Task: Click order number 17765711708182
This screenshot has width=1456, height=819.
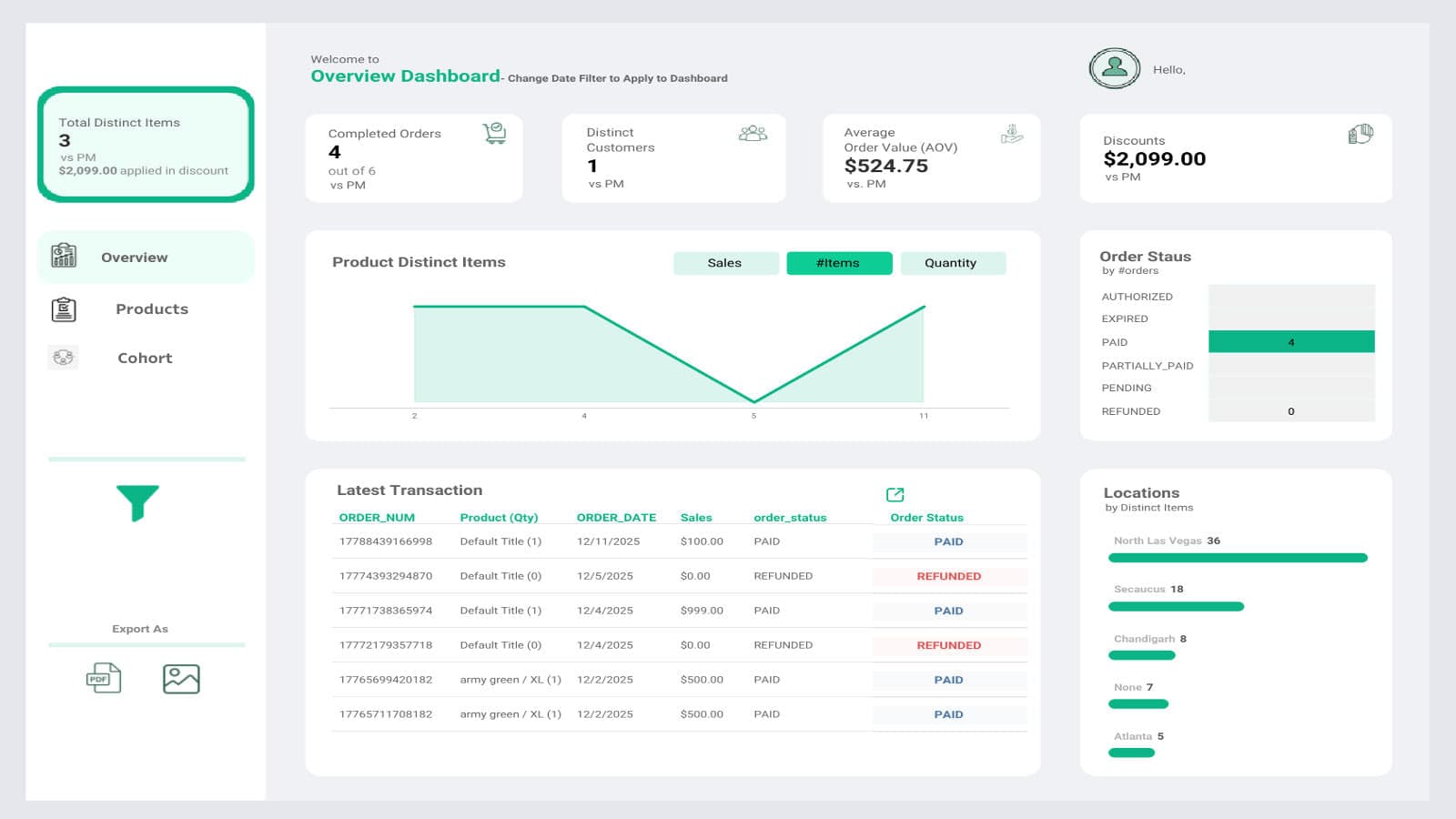Action: pyautogui.click(x=386, y=714)
